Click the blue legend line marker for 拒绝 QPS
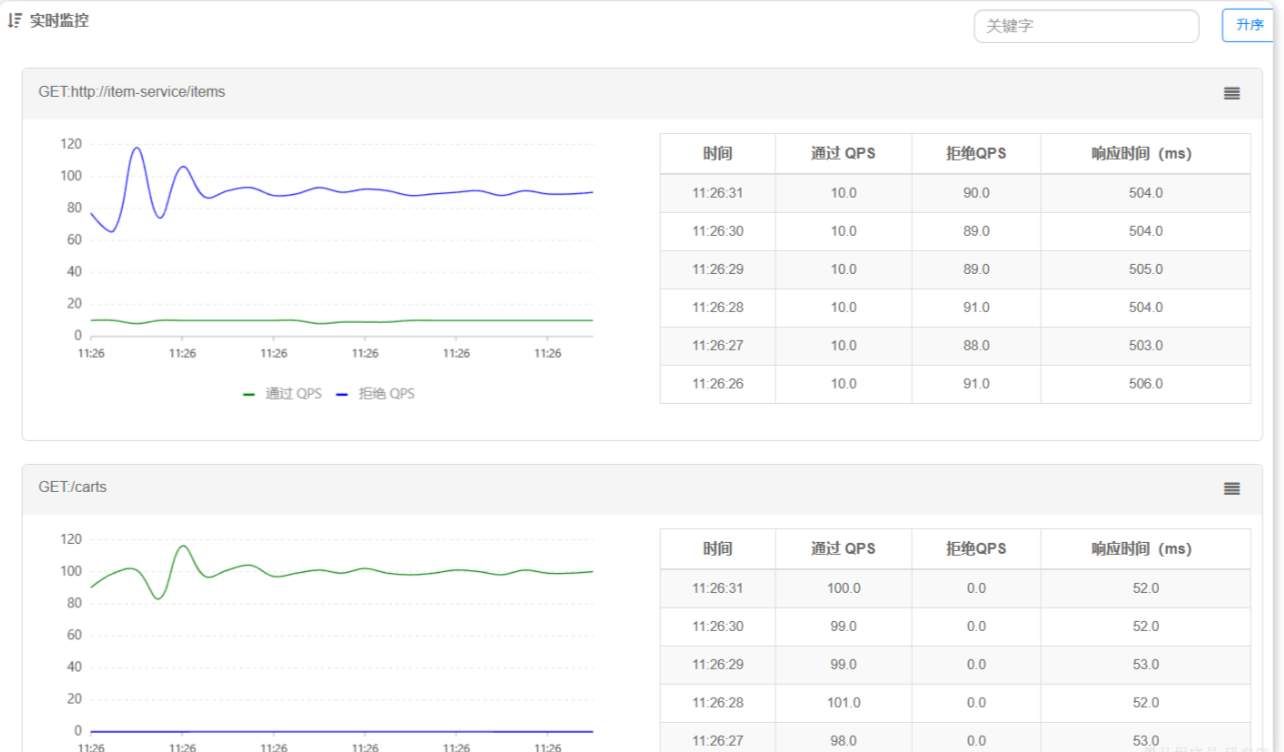This screenshot has height=752, width=1284. [x=342, y=395]
